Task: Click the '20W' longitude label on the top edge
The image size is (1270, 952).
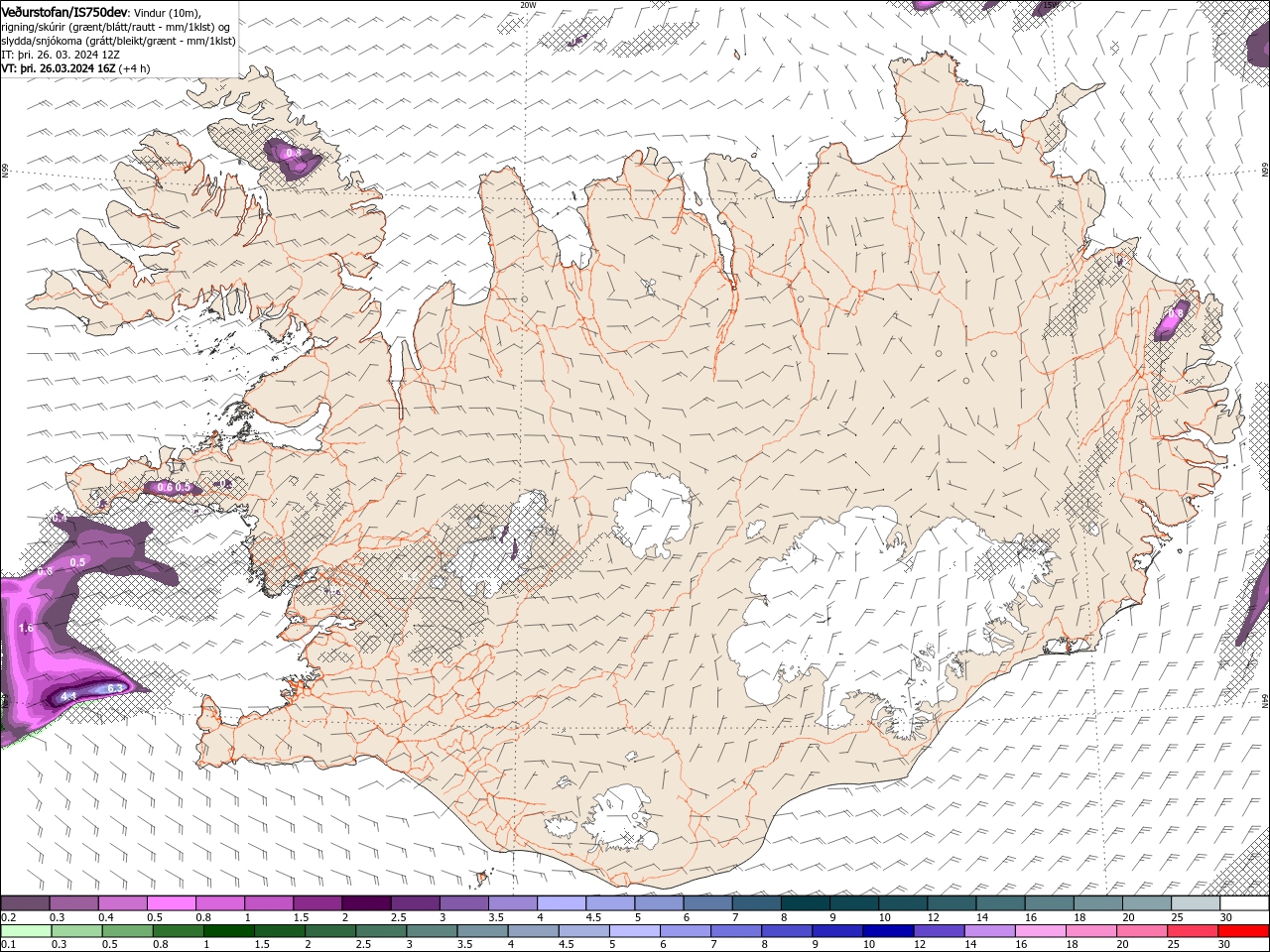Action: (528, 5)
